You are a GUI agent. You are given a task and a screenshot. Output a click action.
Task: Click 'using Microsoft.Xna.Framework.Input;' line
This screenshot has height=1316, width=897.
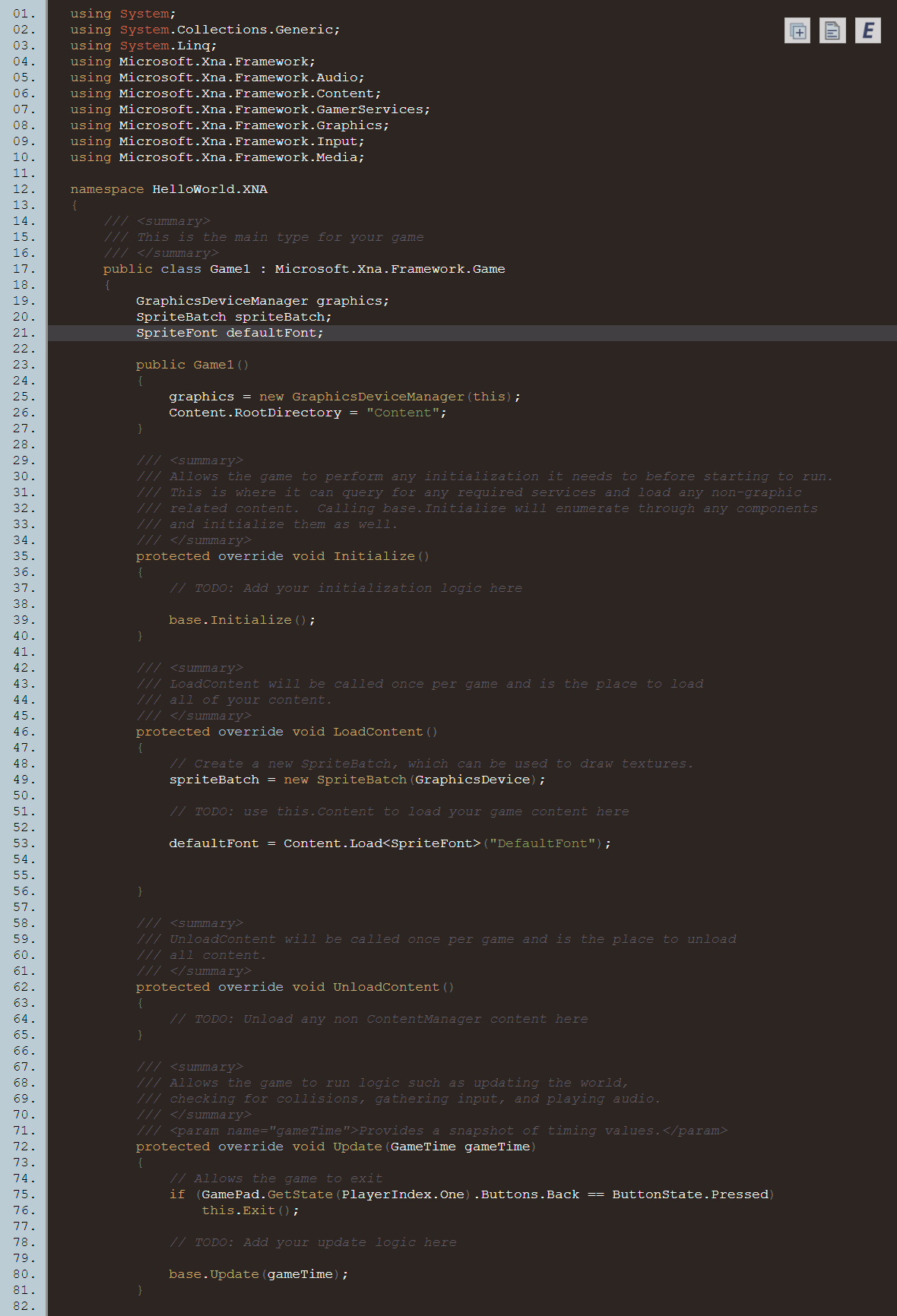[217, 141]
